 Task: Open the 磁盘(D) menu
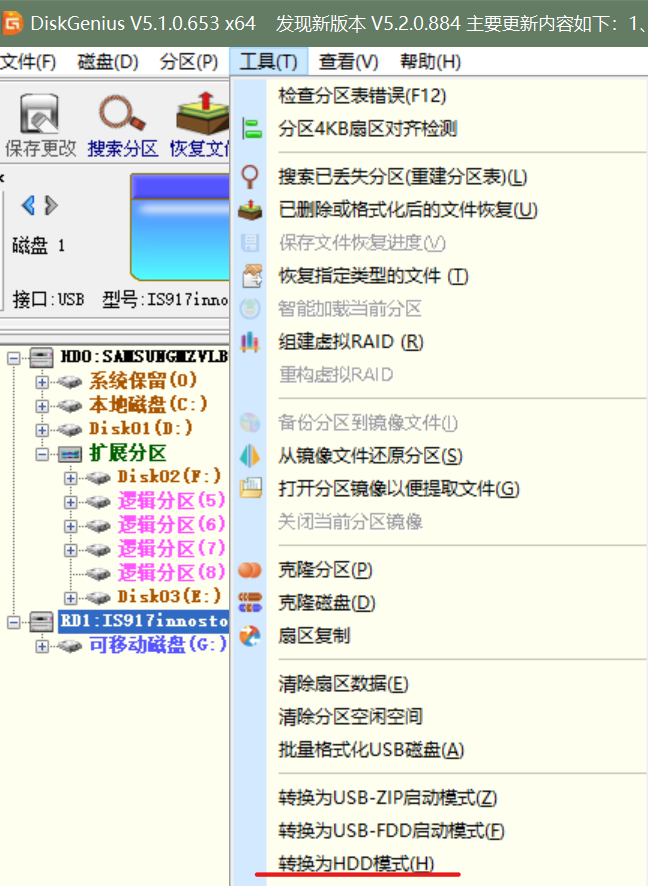108,61
